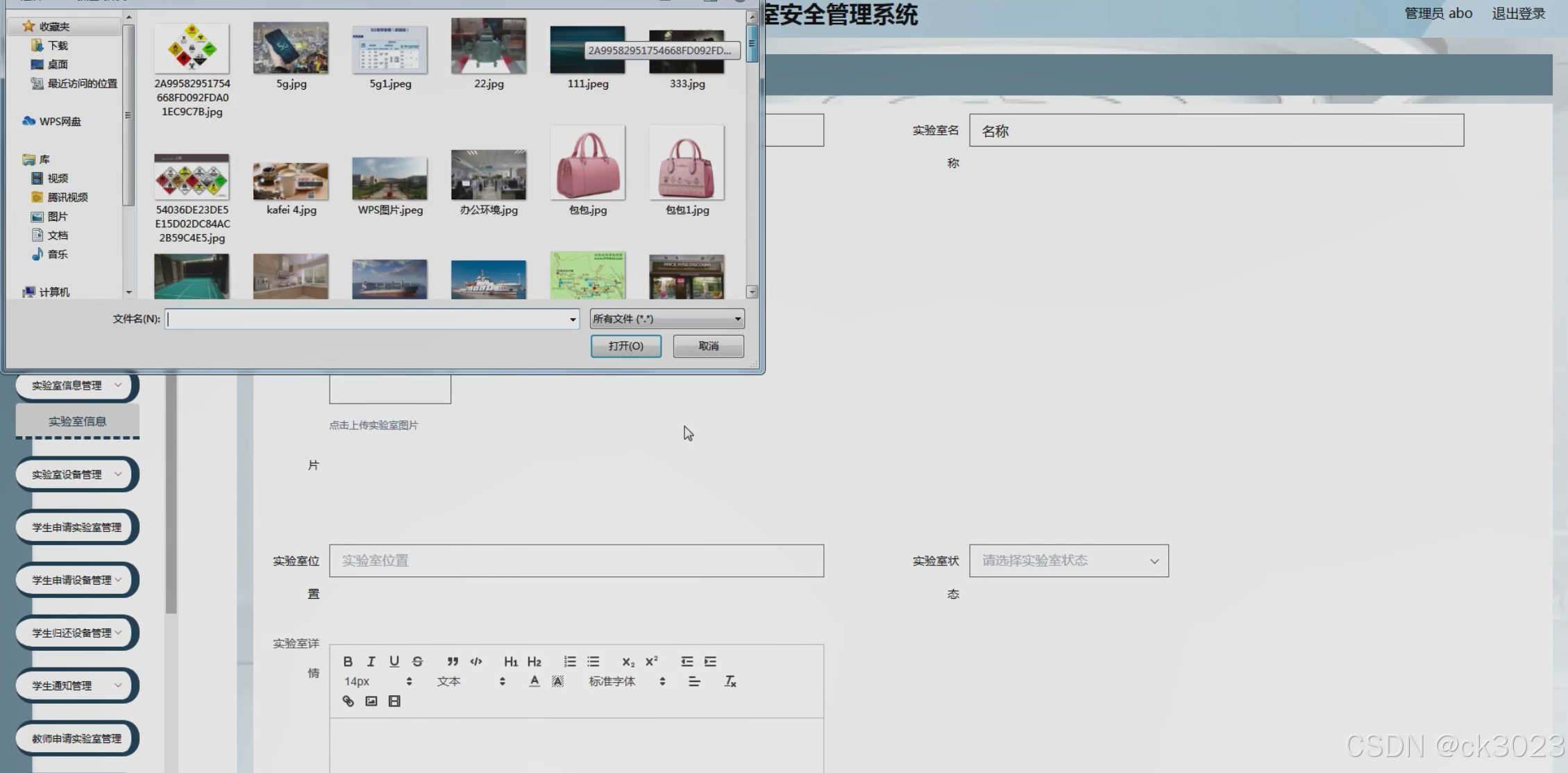Screen dimensions: 1568x773
Task: Click the 退出登录 link
Action: (1518, 13)
